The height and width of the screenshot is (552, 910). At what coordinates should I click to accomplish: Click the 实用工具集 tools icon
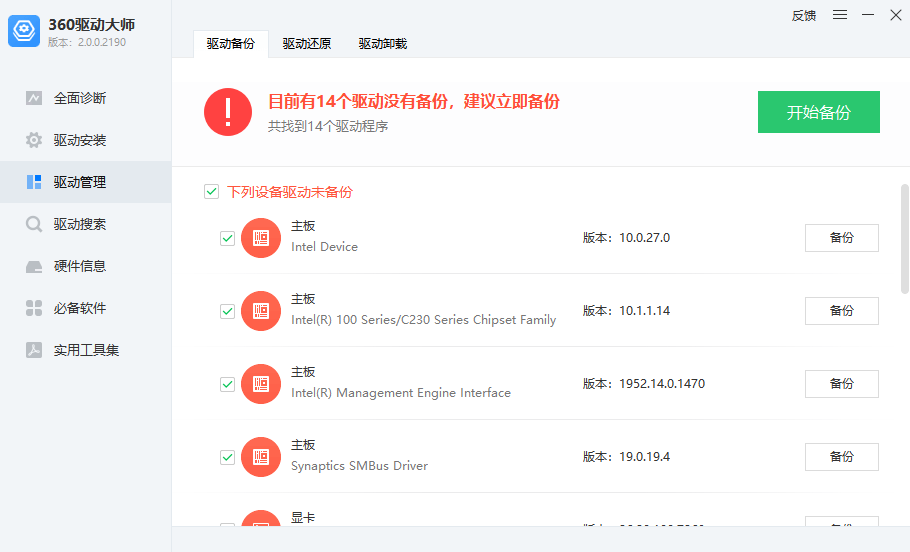[34, 350]
